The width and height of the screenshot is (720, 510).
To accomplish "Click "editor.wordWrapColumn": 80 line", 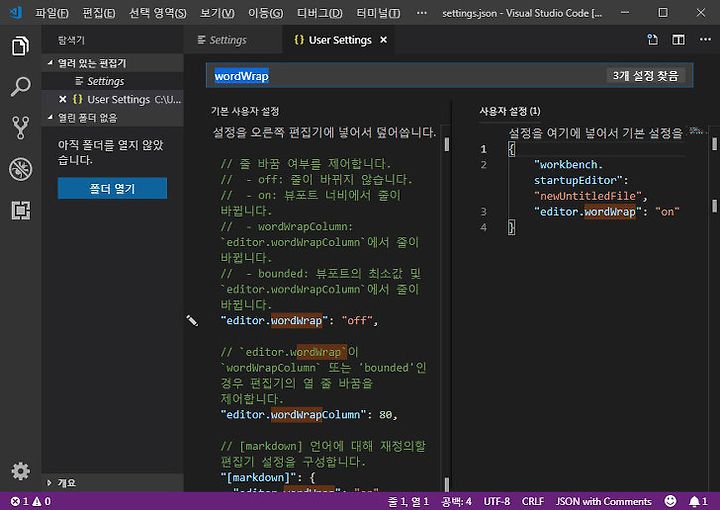I will click(x=309, y=415).
